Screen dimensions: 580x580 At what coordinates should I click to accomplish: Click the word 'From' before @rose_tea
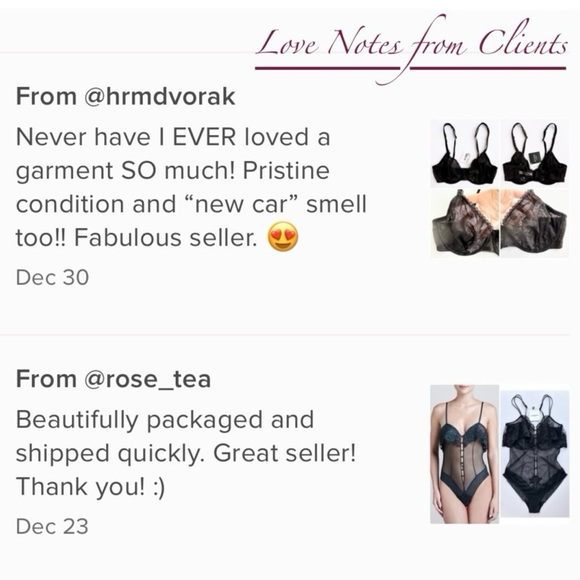(x=46, y=380)
